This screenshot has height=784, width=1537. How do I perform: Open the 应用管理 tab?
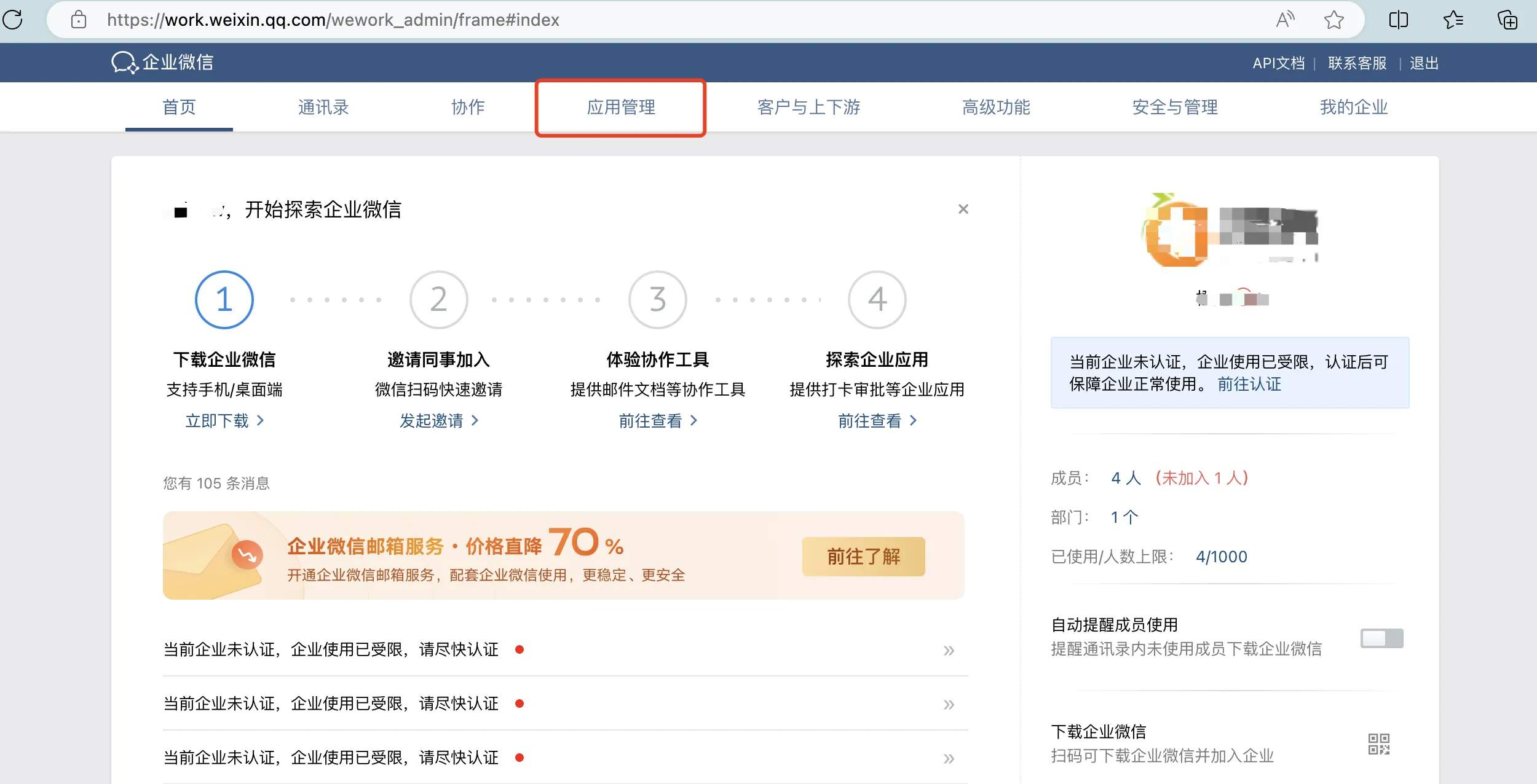tap(621, 107)
